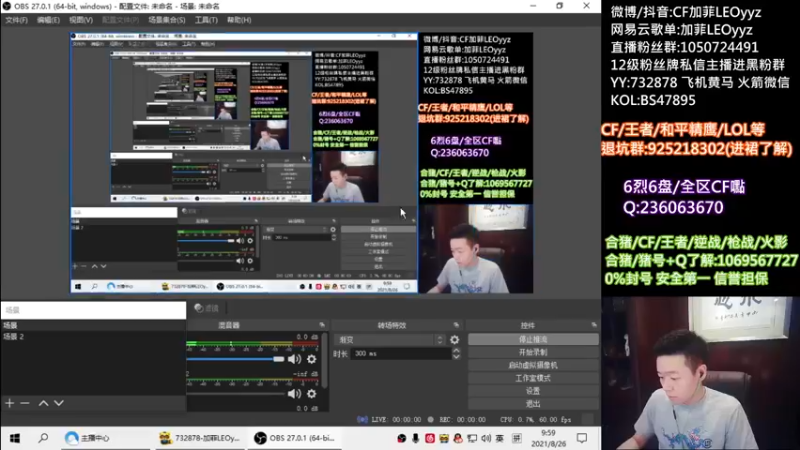The image size is (800, 450).
Task: Open the 滤镜 filters button
Action: [x=207, y=308]
